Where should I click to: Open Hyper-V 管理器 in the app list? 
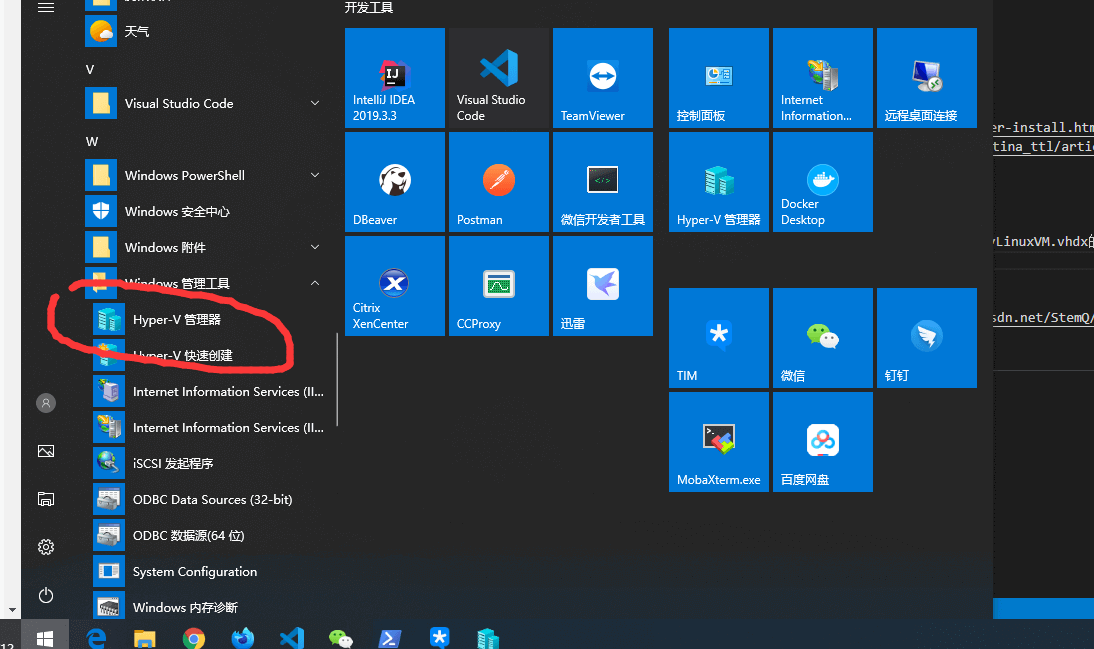point(177,320)
